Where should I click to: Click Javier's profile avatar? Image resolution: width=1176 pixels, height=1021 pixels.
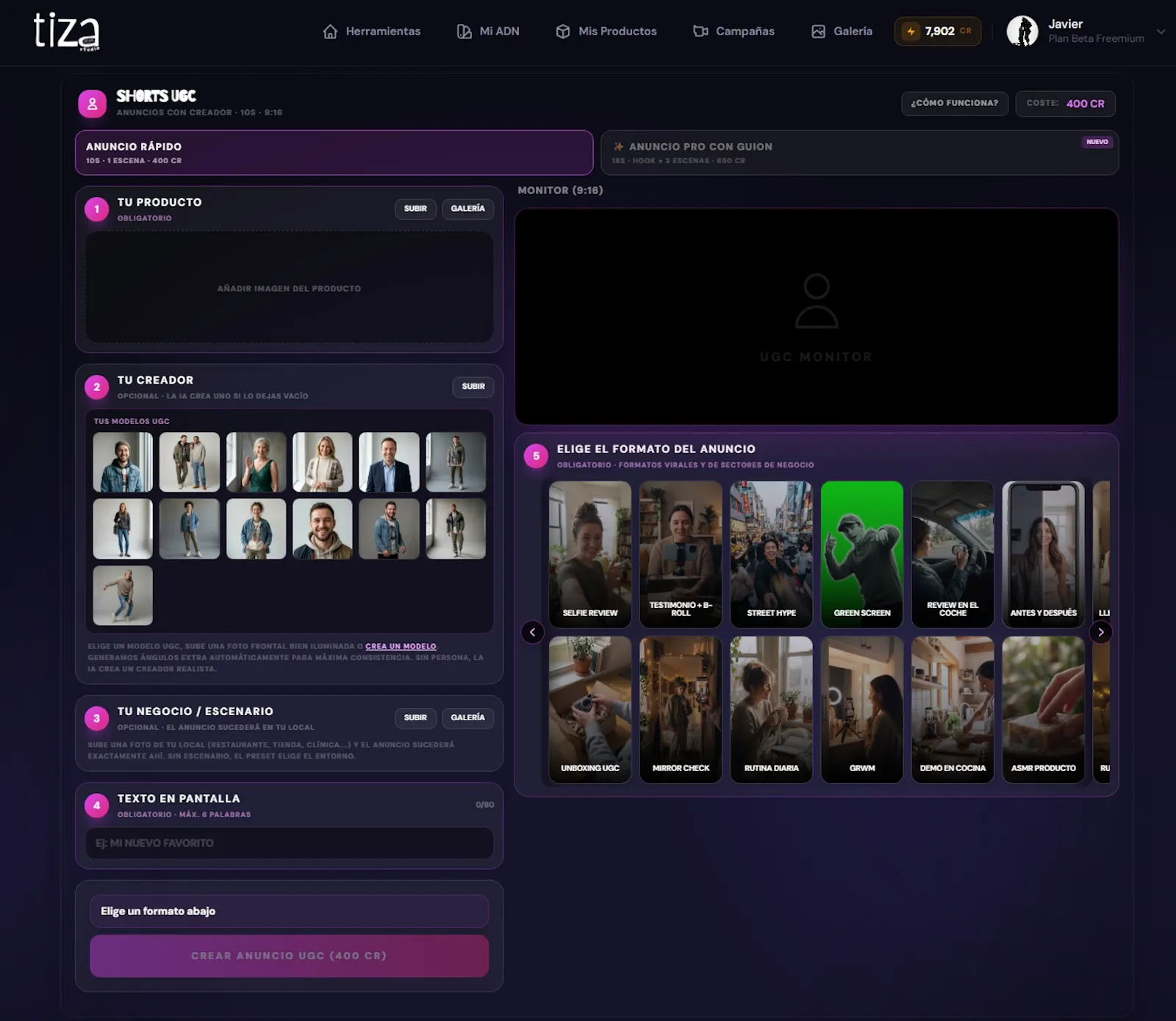pyautogui.click(x=1022, y=32)
